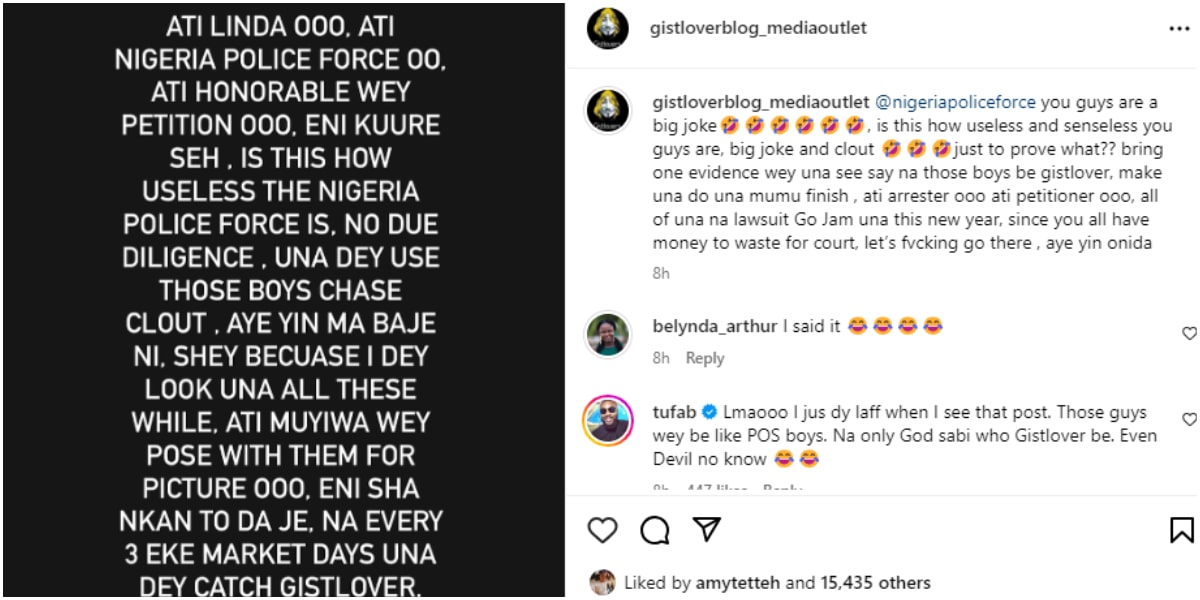Viewport: 1200px width, 600px height.
Task: Save post with bookmark icon
Action: (1181, 530)
